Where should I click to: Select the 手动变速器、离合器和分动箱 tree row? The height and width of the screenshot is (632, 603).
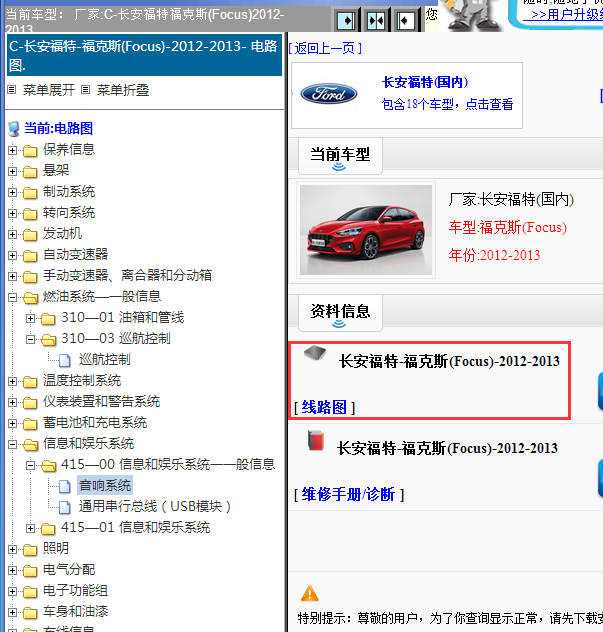click(x=127, y=276)
